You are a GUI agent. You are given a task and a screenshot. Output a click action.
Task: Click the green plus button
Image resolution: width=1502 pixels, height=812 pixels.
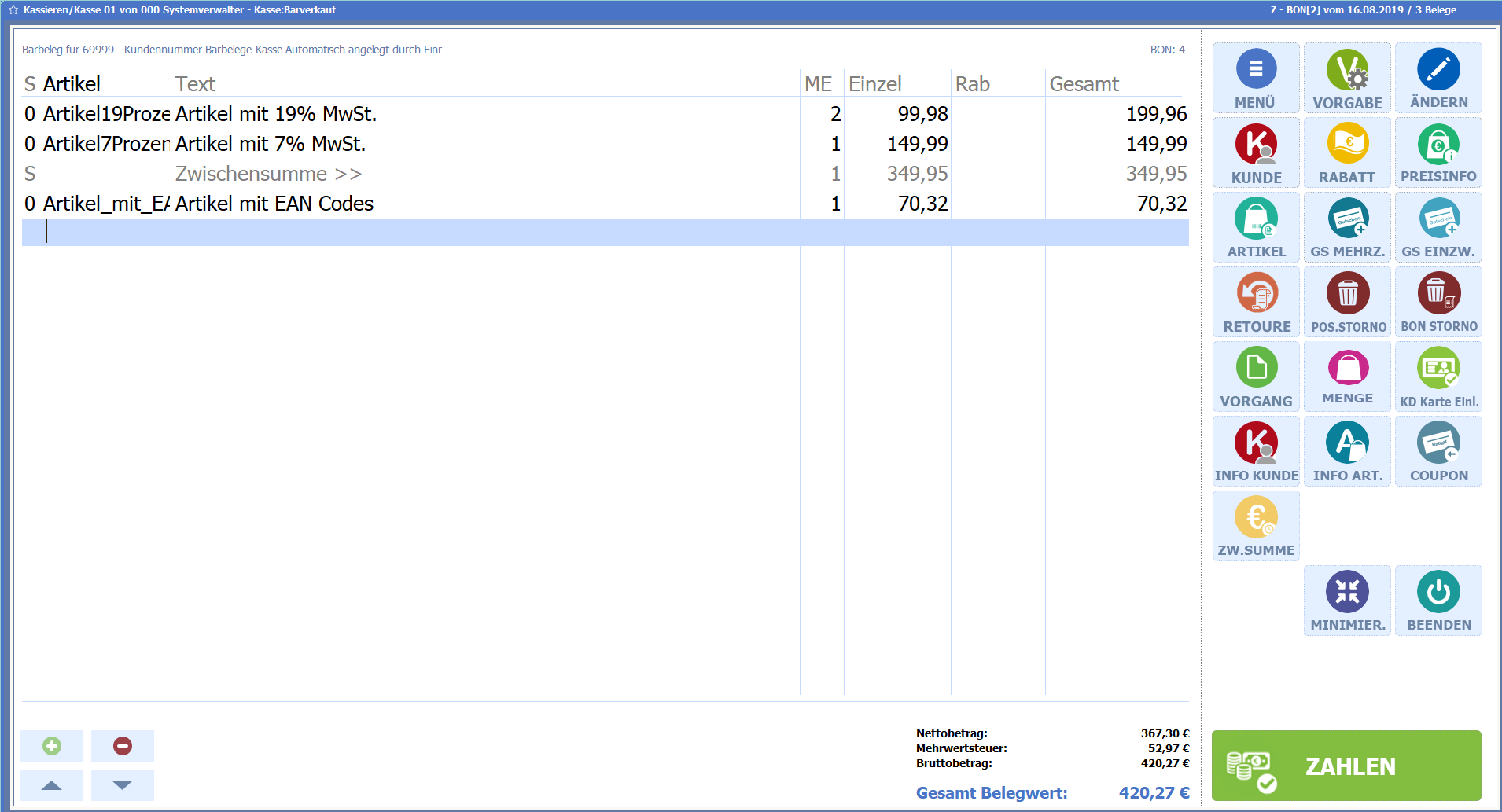(x=52, y=746)
